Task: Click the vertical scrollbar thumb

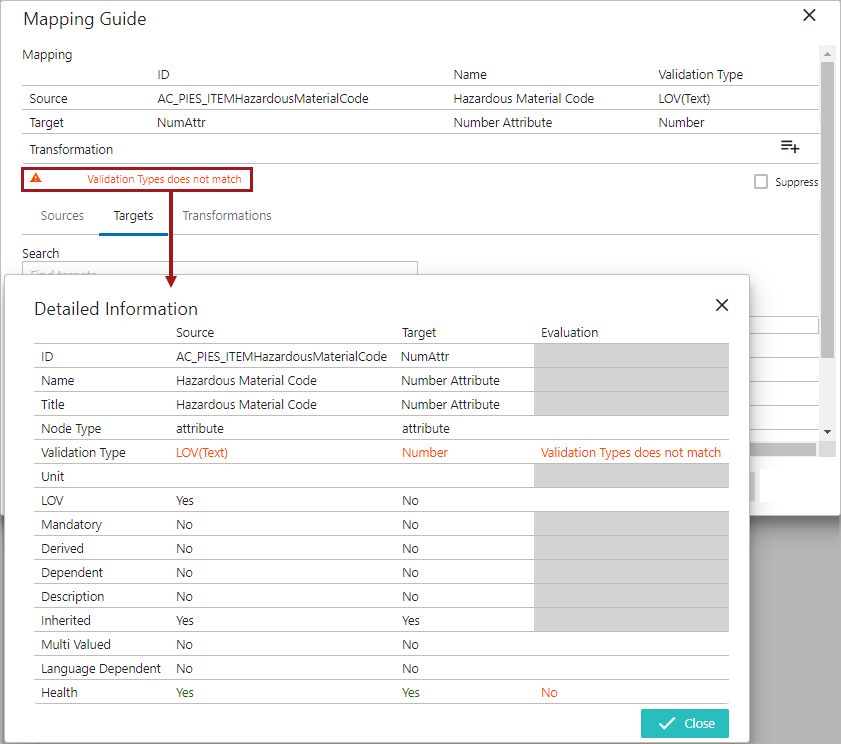Action: tap(826, 200)
